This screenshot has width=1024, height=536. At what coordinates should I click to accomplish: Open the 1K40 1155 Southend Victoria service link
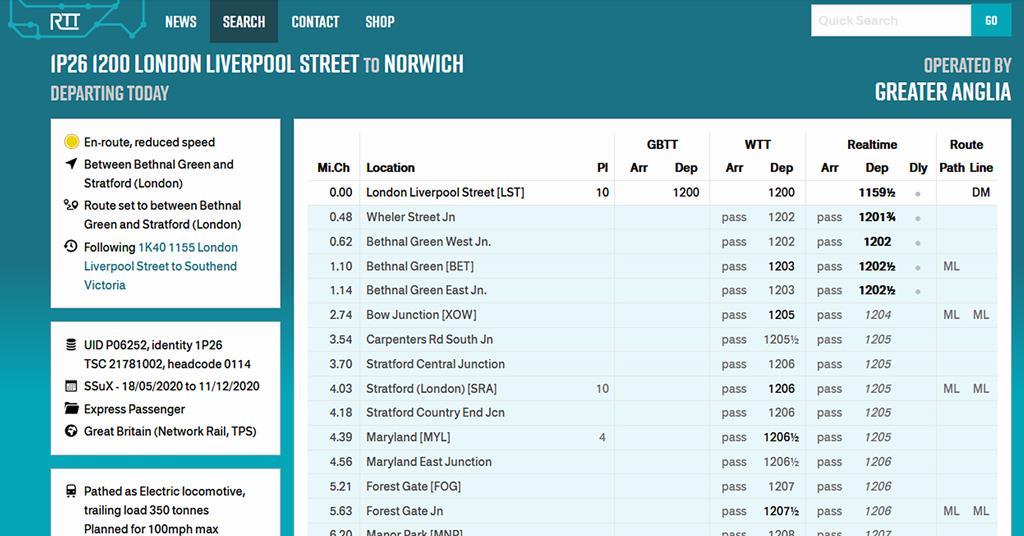[160, 266]
